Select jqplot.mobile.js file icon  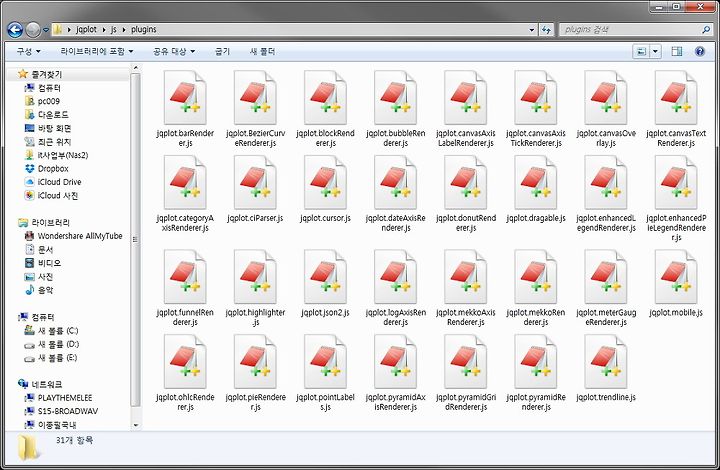676,277
